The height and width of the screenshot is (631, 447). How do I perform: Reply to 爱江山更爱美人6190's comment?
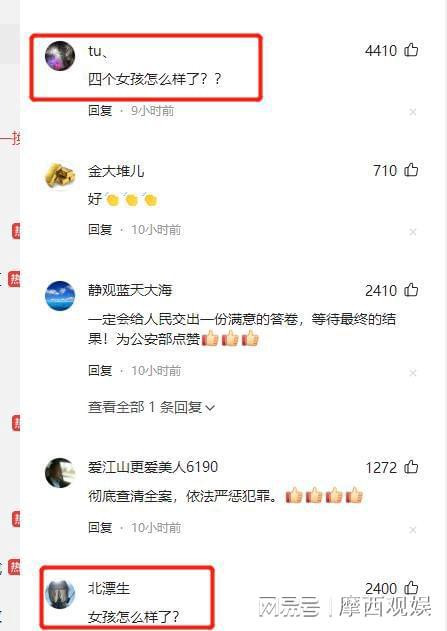100,527
